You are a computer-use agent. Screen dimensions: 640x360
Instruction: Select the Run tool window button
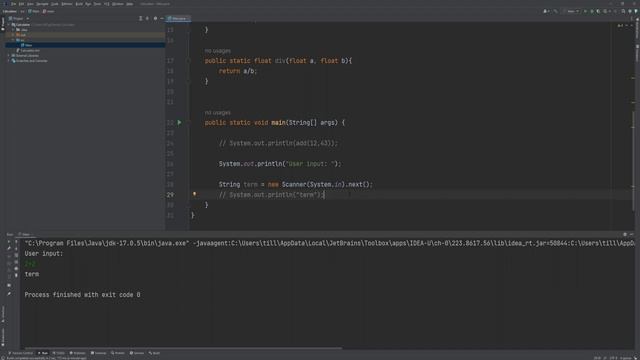point(43,353)
